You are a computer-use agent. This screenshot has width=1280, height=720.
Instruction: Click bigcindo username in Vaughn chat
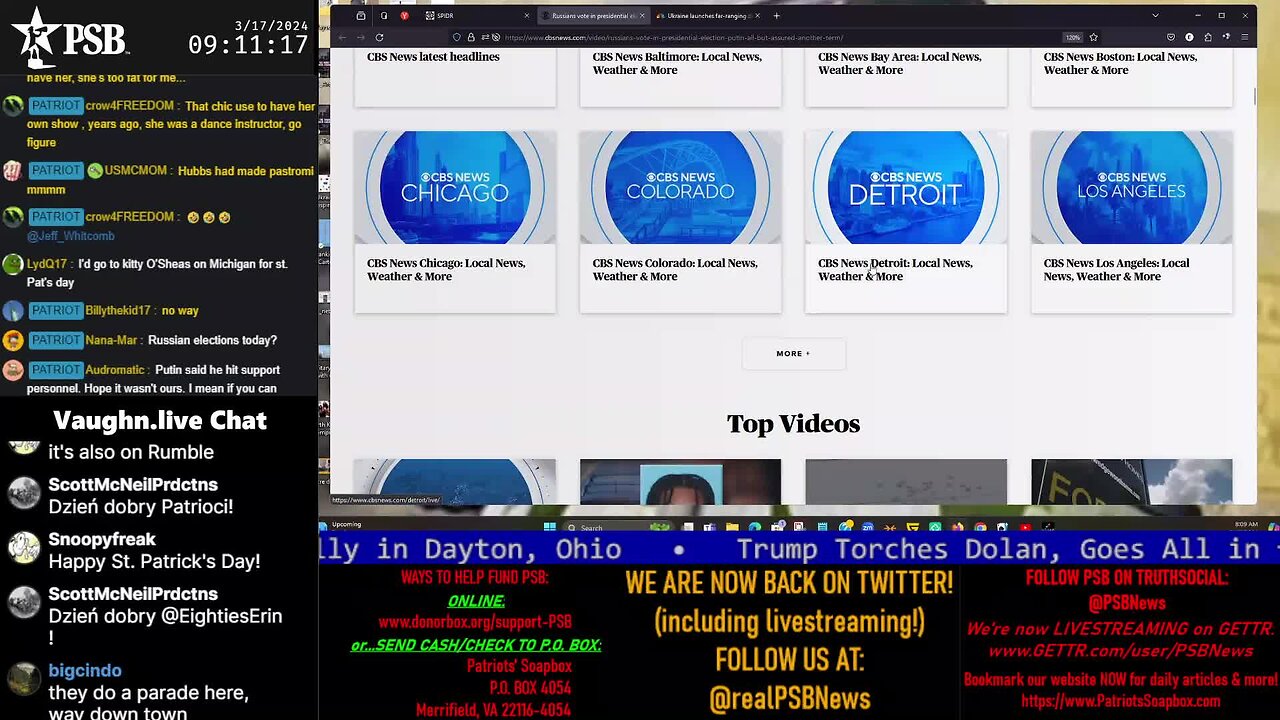click(85, 671)
